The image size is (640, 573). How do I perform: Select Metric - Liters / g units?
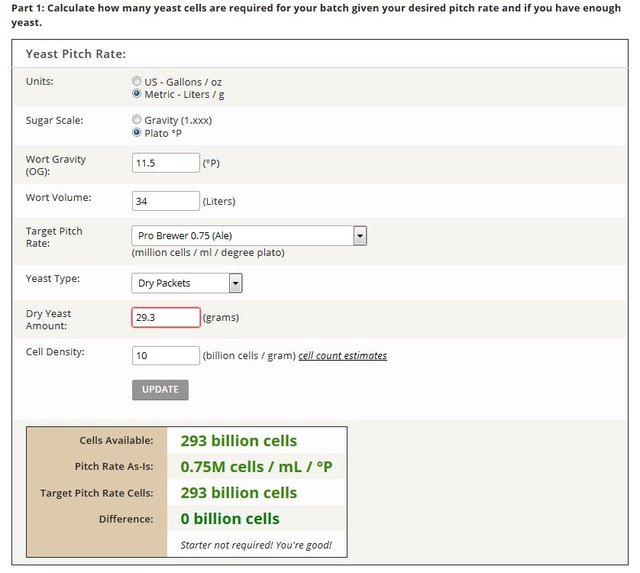(137, 94)
